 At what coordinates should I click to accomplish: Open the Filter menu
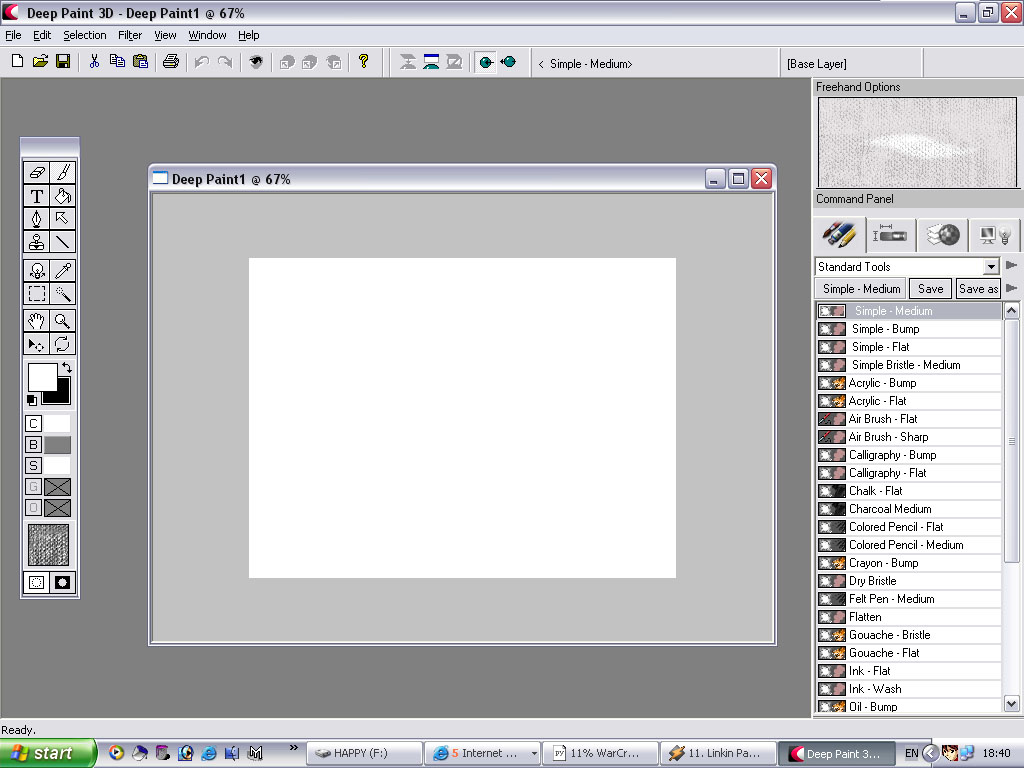(x=130, y=35)
